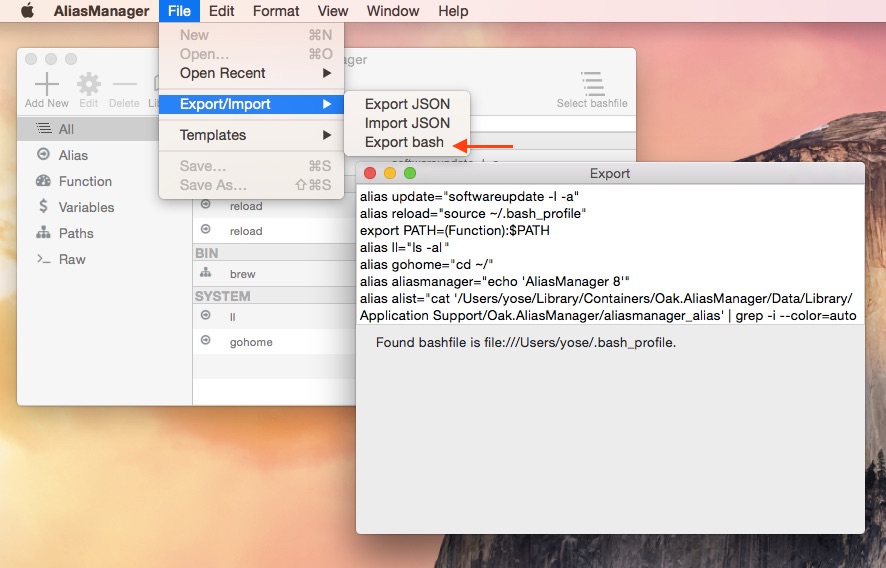Open the Window menu
Viewport: 886px width, 568px height.
point(393,11)
